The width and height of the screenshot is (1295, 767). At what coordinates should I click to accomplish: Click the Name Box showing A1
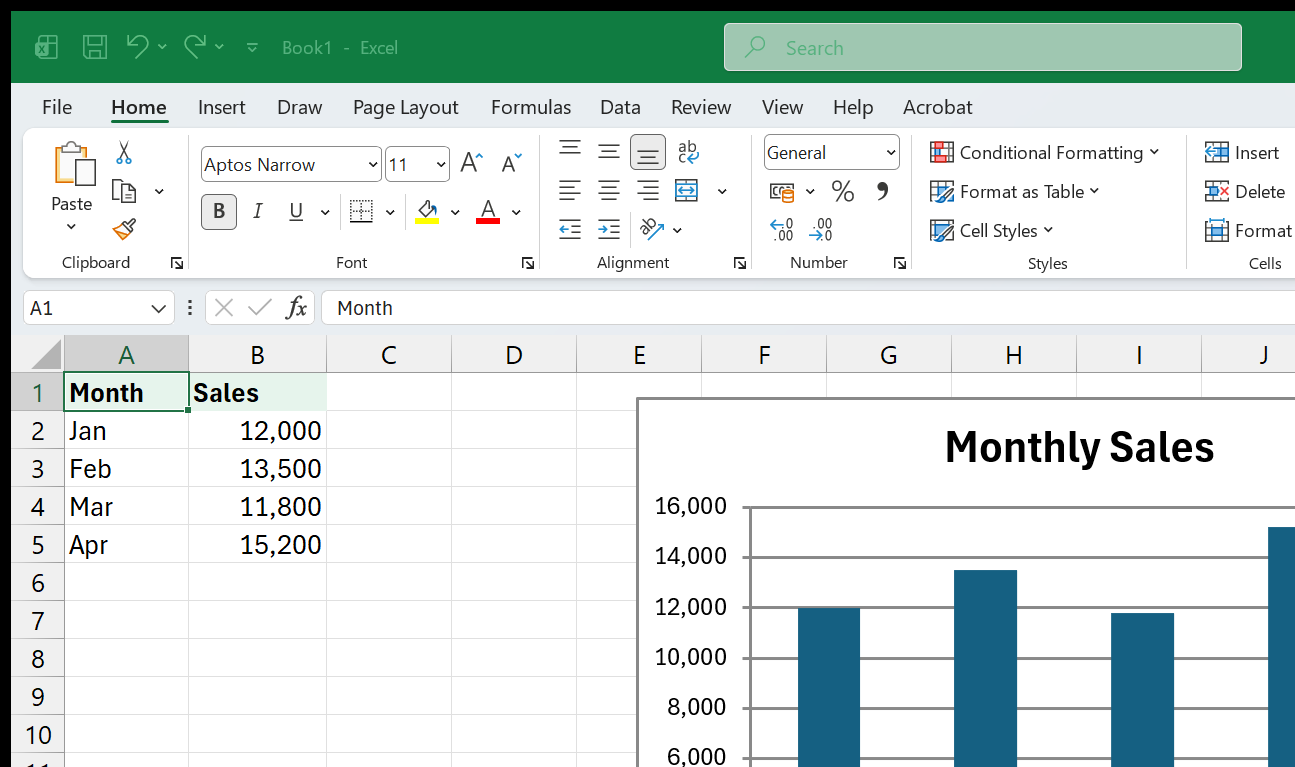(98, 308)
